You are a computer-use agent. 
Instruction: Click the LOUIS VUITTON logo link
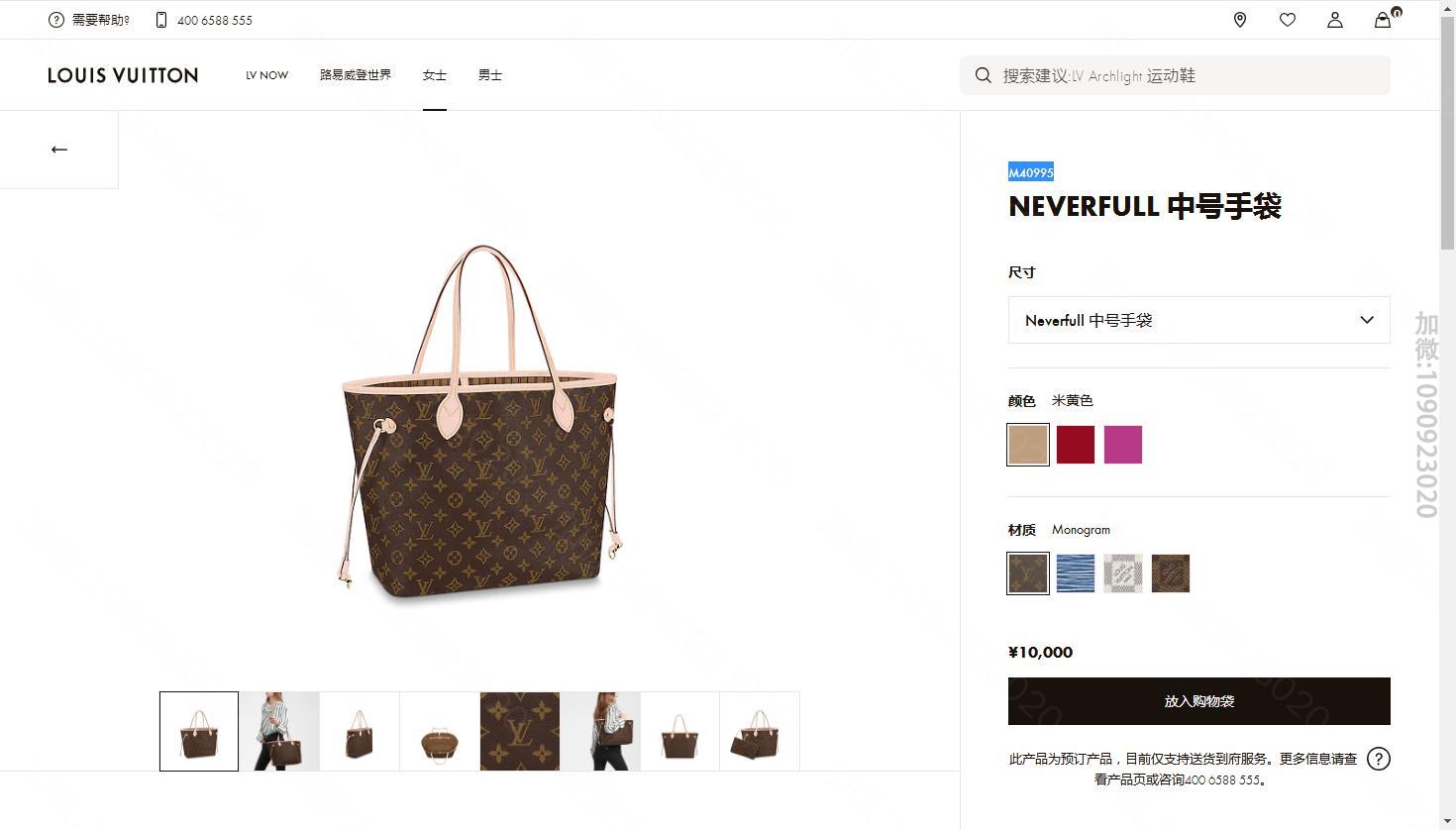click(x=123, y=75)
